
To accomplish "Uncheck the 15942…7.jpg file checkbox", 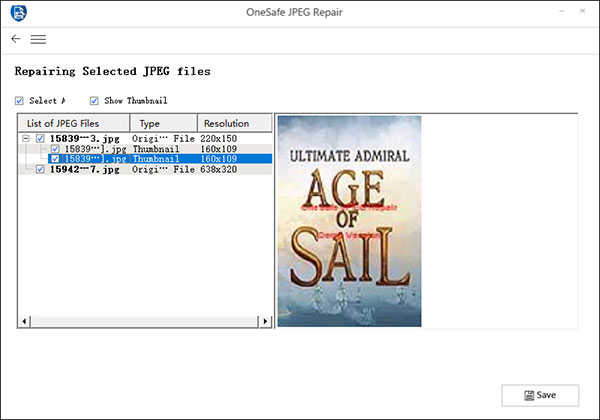I will point(40,169).
